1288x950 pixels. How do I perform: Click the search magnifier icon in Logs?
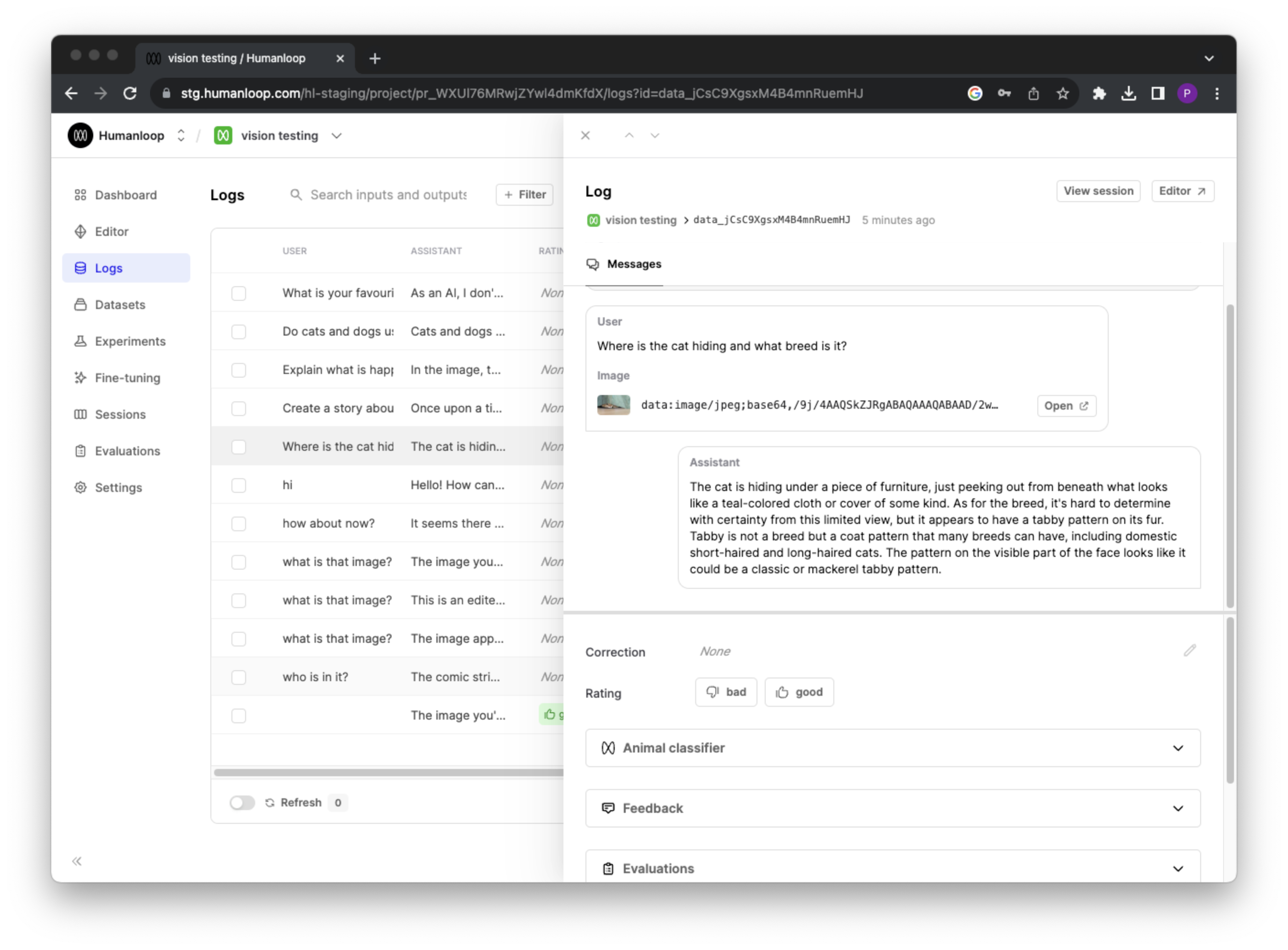coord(295,195)
